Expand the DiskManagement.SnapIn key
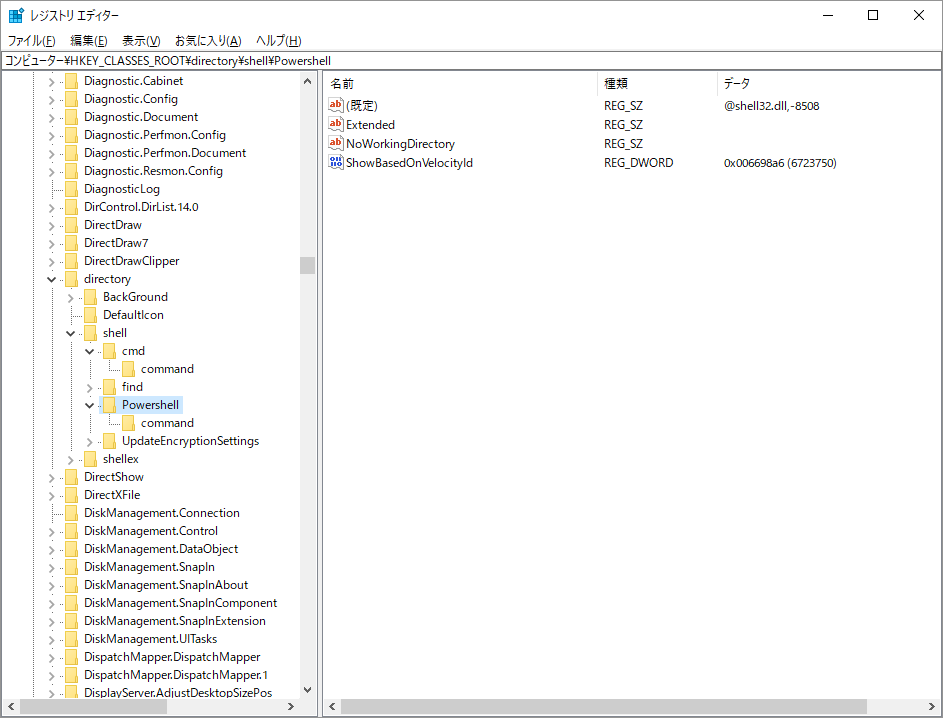The image size is (943, 718). 52,568
